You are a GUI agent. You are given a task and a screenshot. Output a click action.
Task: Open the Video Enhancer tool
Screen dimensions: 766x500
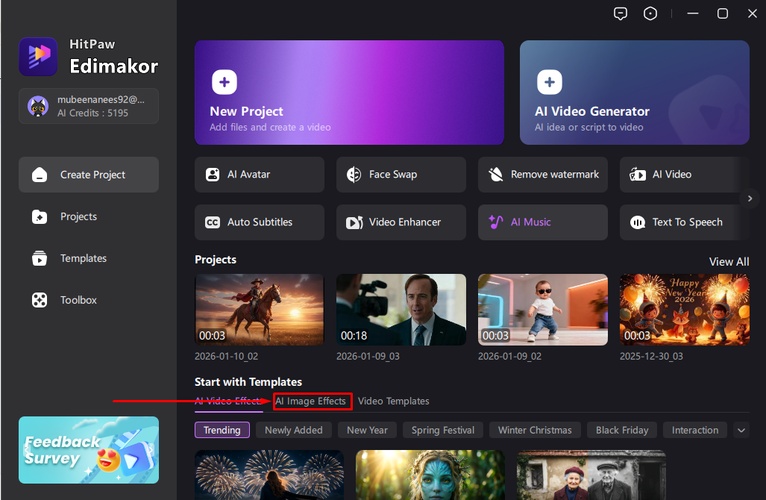point(400,222)
